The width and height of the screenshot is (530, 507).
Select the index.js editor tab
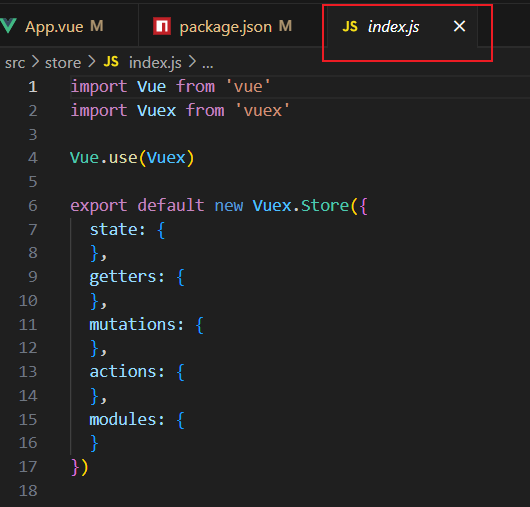point(401,26)
